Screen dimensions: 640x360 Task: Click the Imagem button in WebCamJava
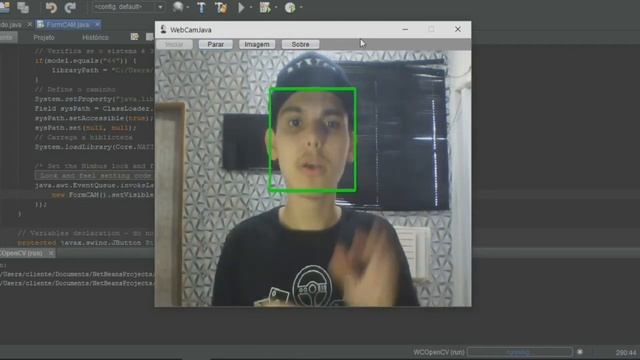click(257, 44)
